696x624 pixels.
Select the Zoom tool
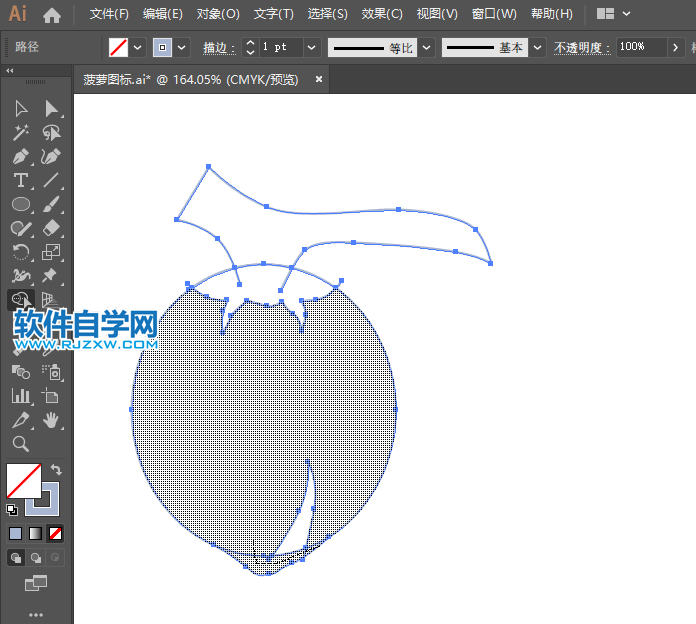pos(21,443)
